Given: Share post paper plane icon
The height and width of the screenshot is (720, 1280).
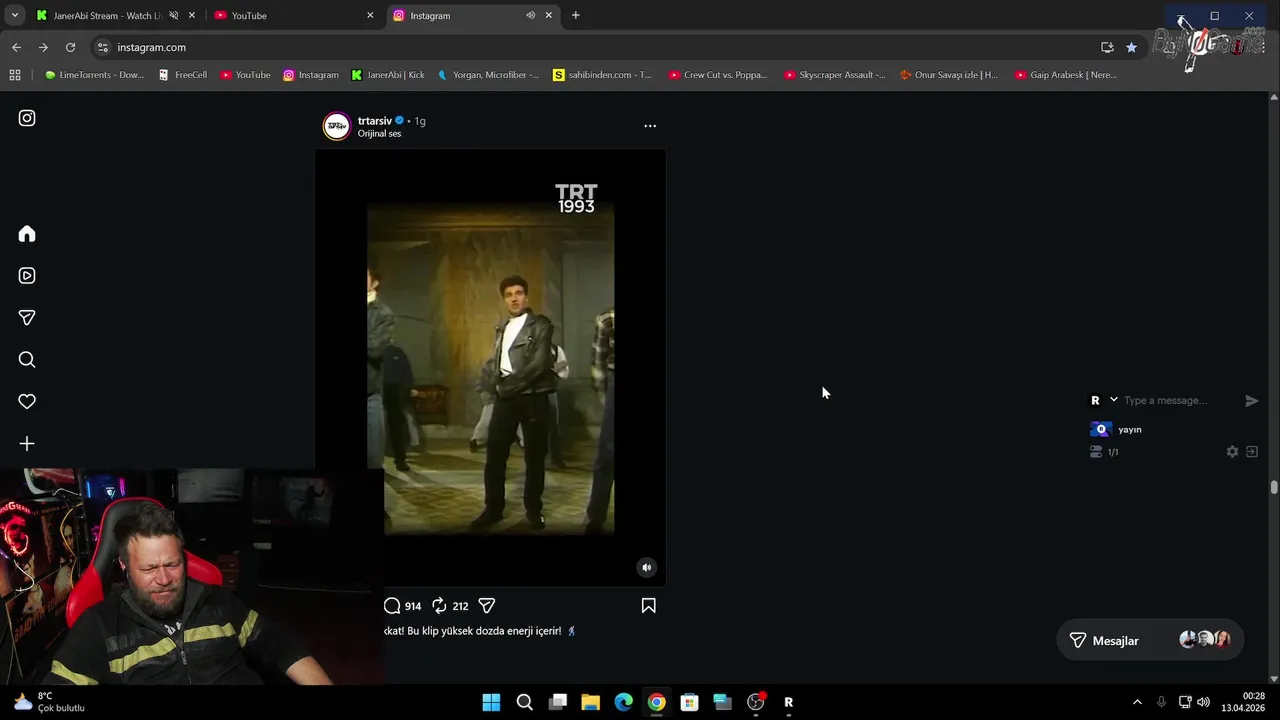Looking at the screenshot, I should click(x=487, y=606).
